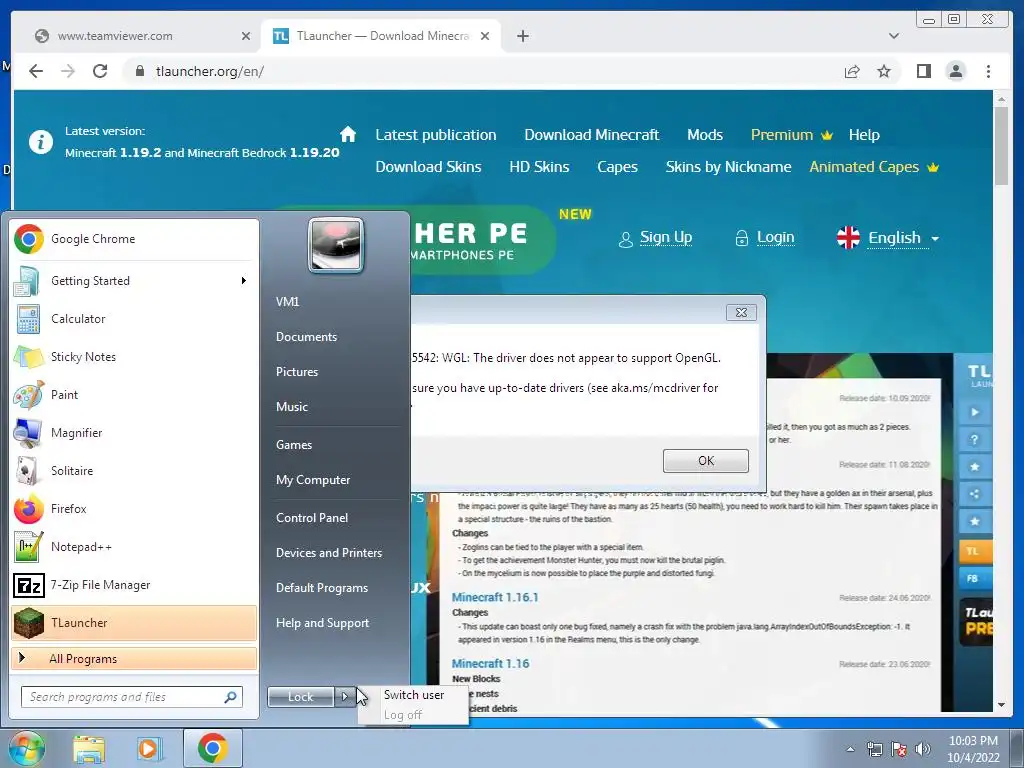This screenshot has width=1024, height=768.
Task: Open Download Skins link
Action: pos(428,167)
